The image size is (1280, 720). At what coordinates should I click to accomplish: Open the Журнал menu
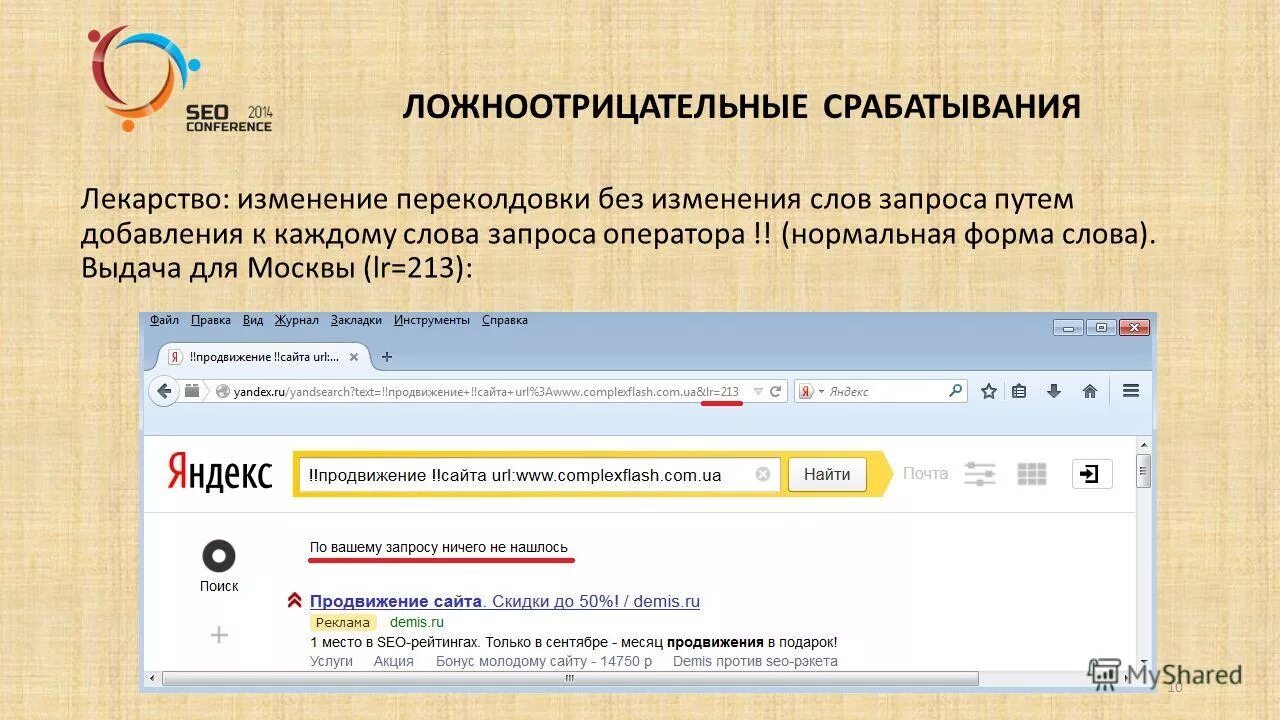296,320
